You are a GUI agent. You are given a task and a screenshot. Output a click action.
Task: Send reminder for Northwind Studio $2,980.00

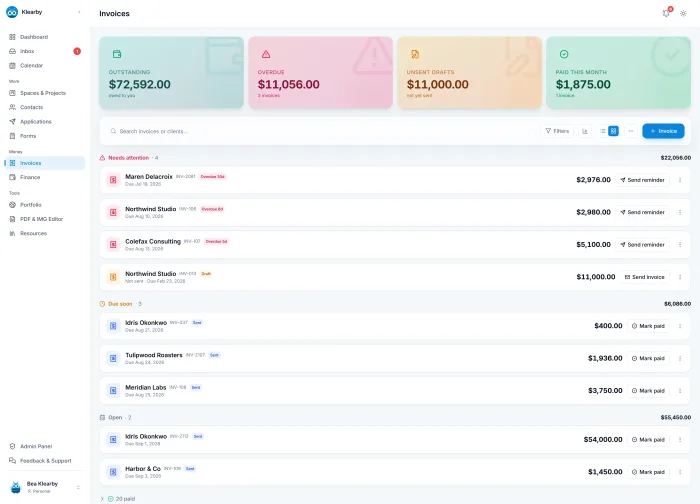coord(642,212)
